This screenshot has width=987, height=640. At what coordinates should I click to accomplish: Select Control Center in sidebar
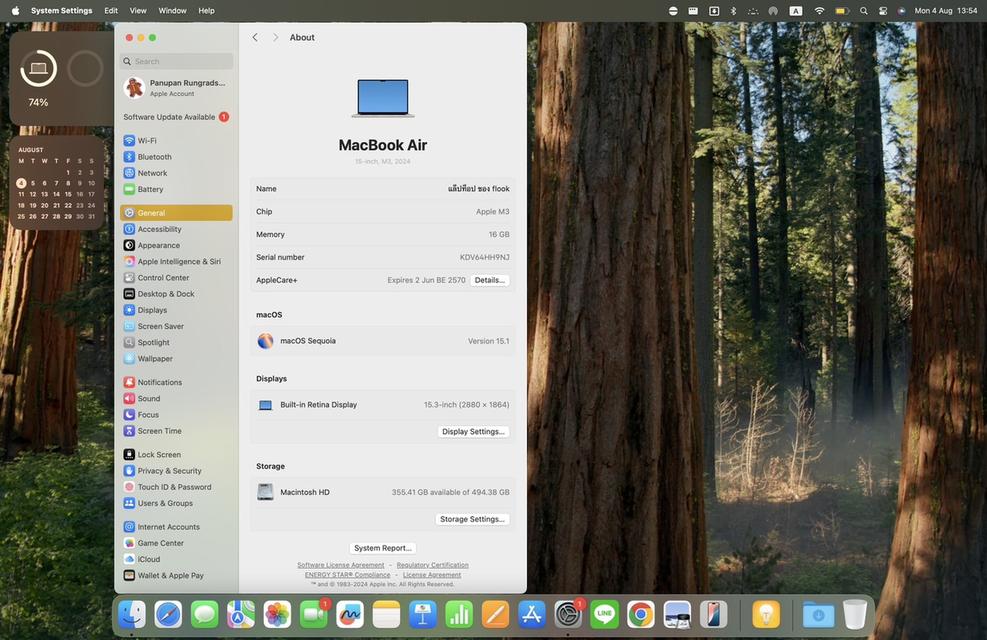pyautogui.click(x=176, y=278)
